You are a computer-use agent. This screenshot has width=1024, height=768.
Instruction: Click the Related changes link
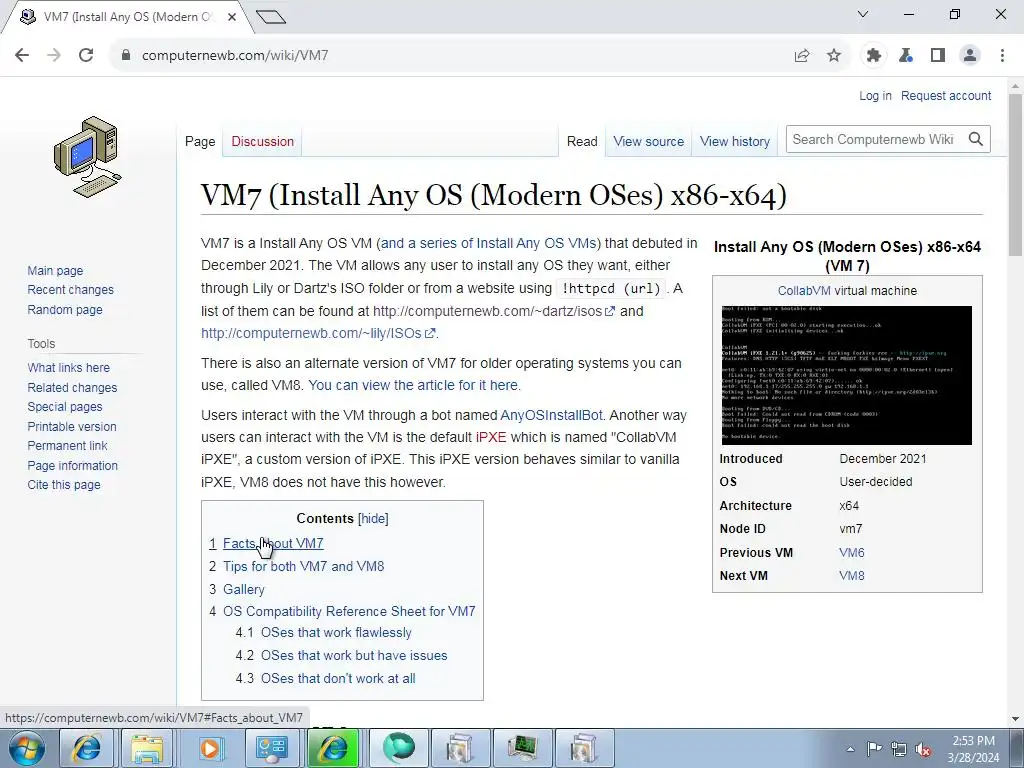[72, 387]
